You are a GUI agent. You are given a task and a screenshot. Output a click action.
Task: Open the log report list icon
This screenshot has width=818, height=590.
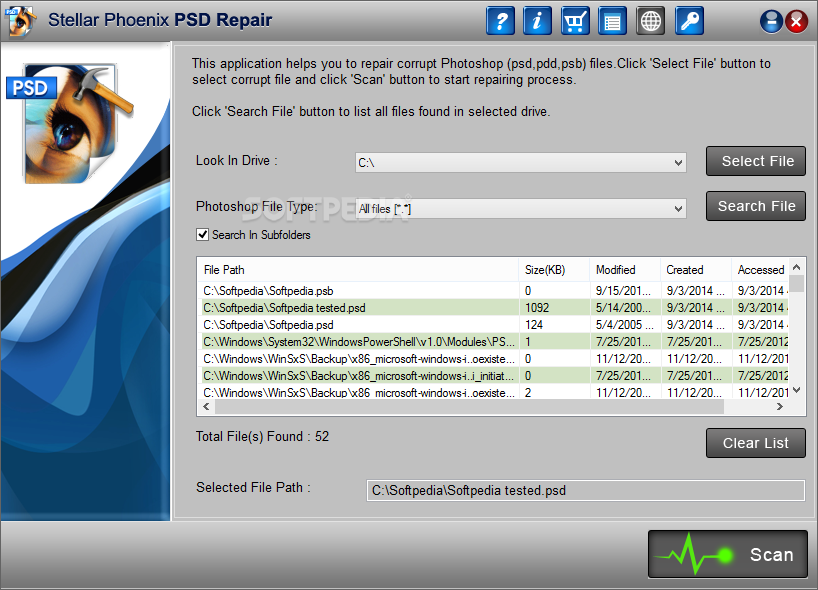pos(612,21)
